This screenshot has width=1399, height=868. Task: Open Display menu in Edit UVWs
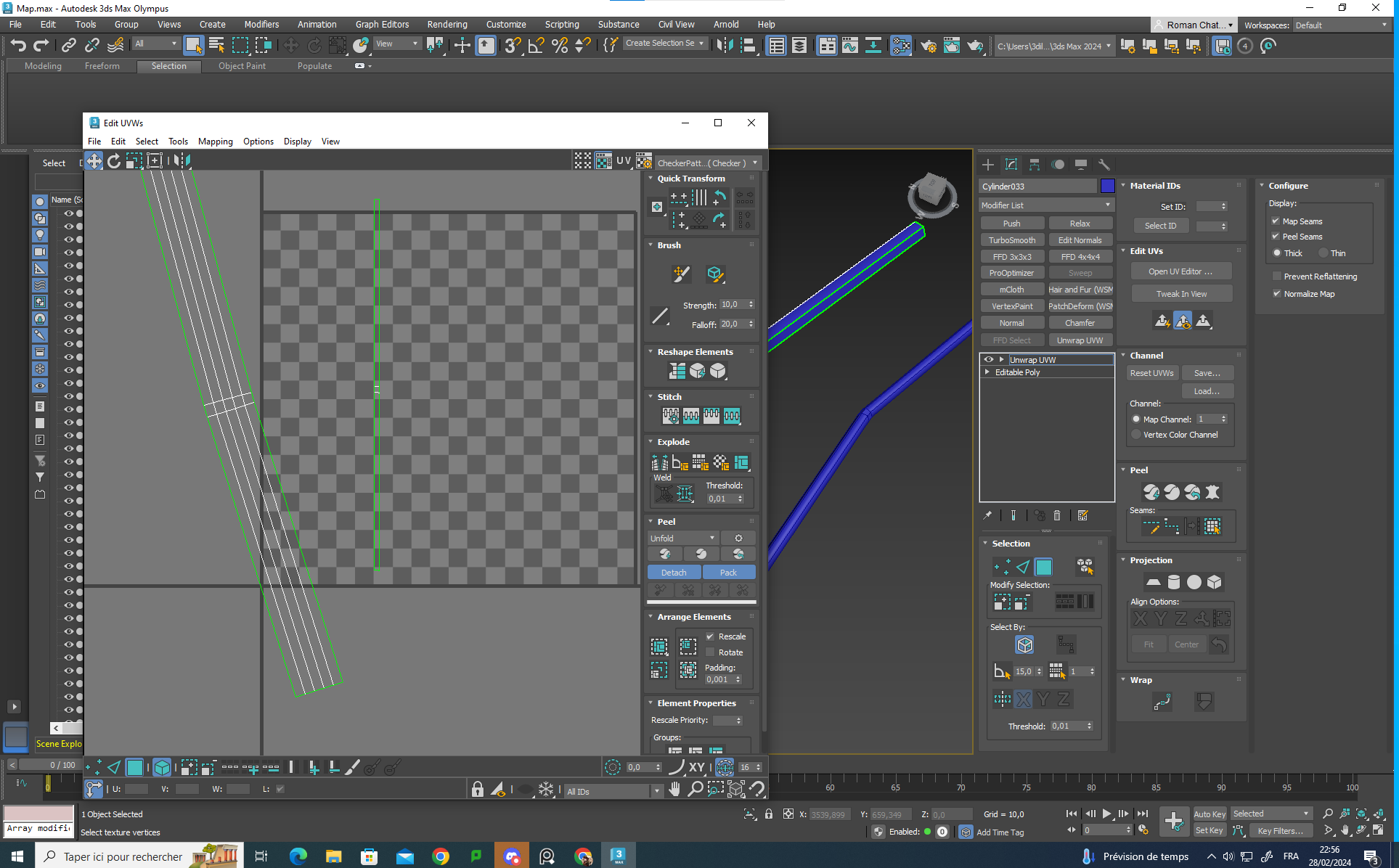[297, 142]
